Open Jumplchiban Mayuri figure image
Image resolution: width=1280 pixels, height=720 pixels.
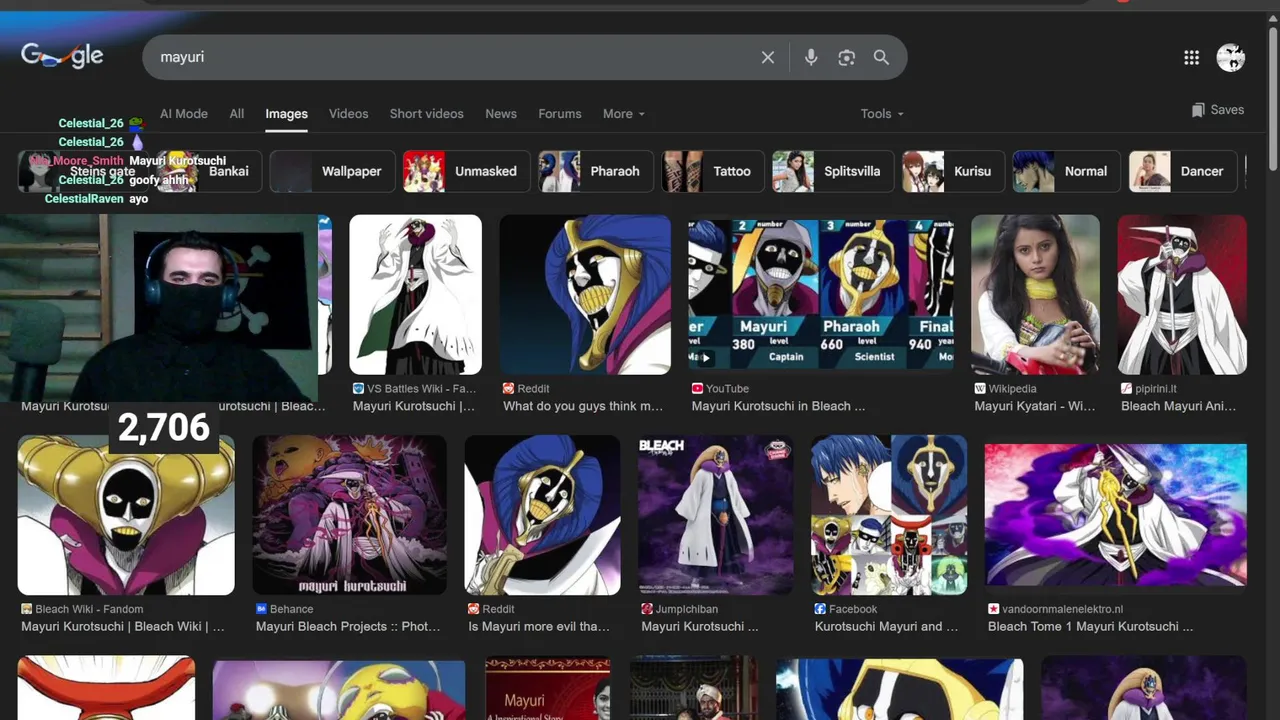[x=715, y=515]
